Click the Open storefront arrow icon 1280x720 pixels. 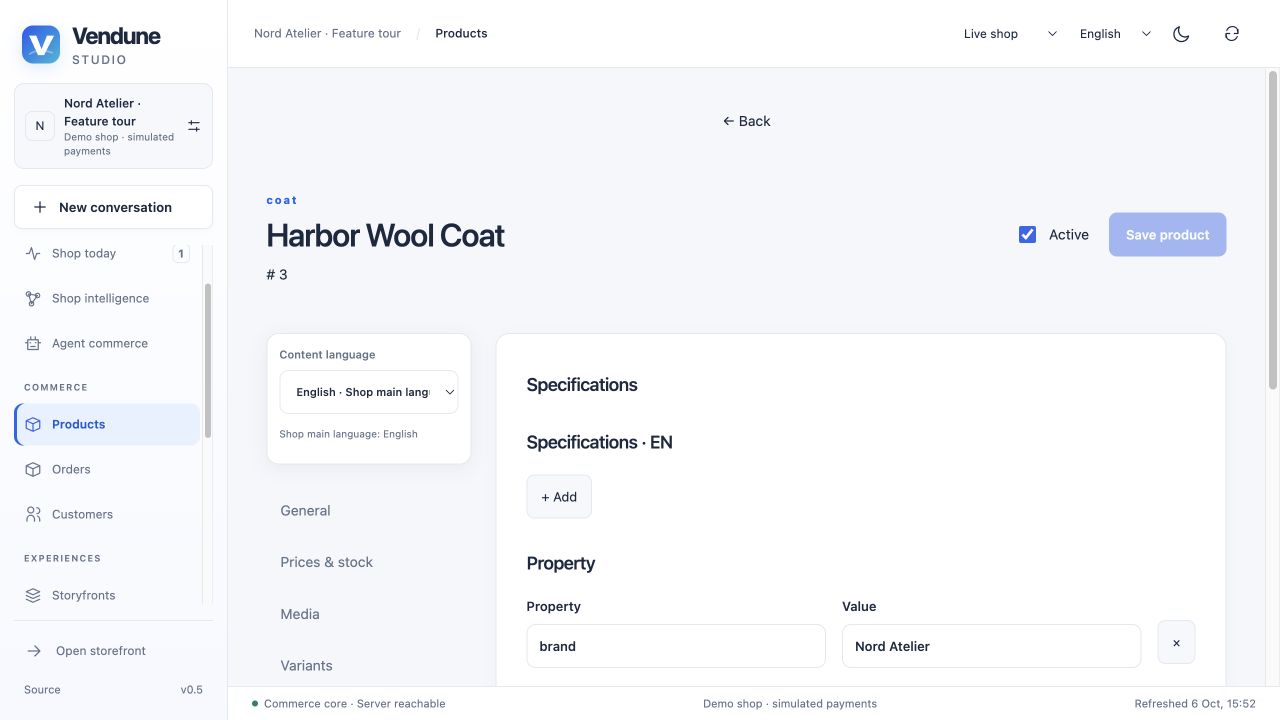click(x=34, y=651)
